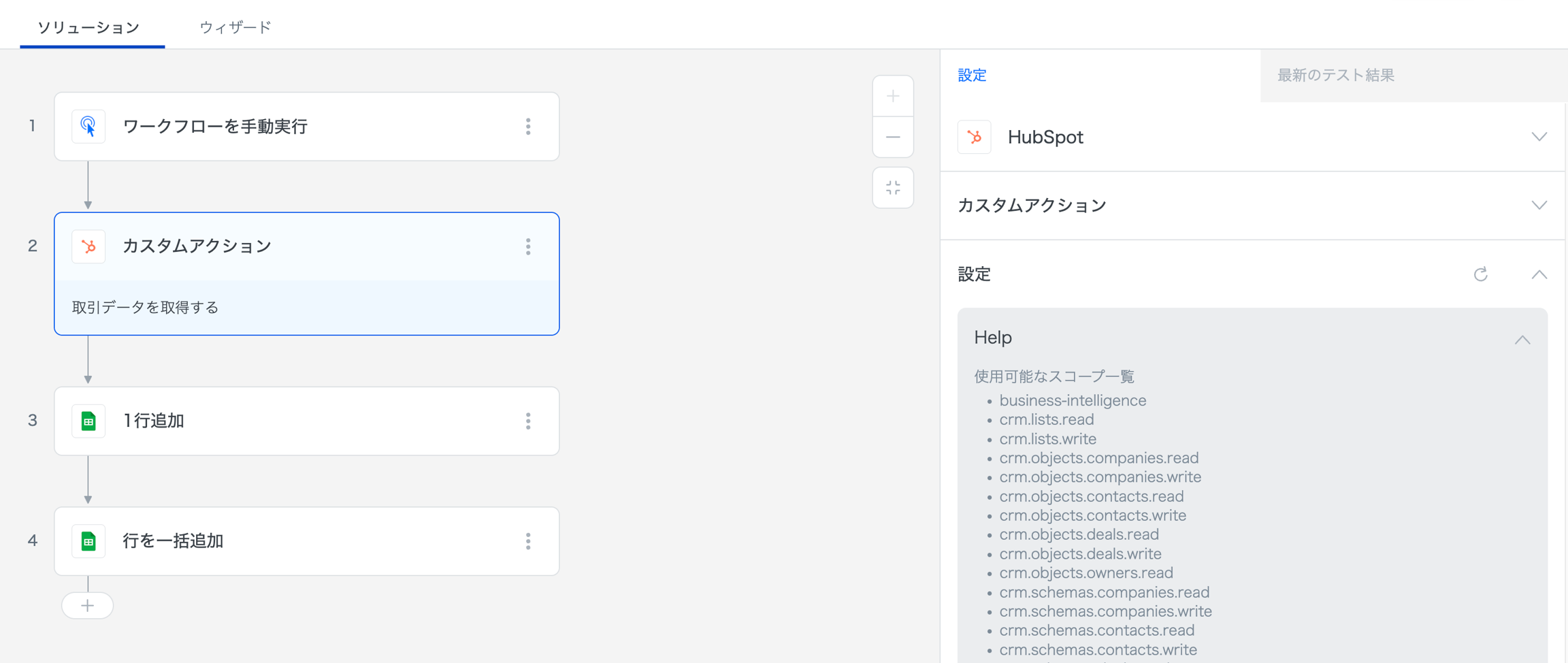Open the three-dot menu for 行を一括追加
1568x663 pixels.
coord(528,541)
